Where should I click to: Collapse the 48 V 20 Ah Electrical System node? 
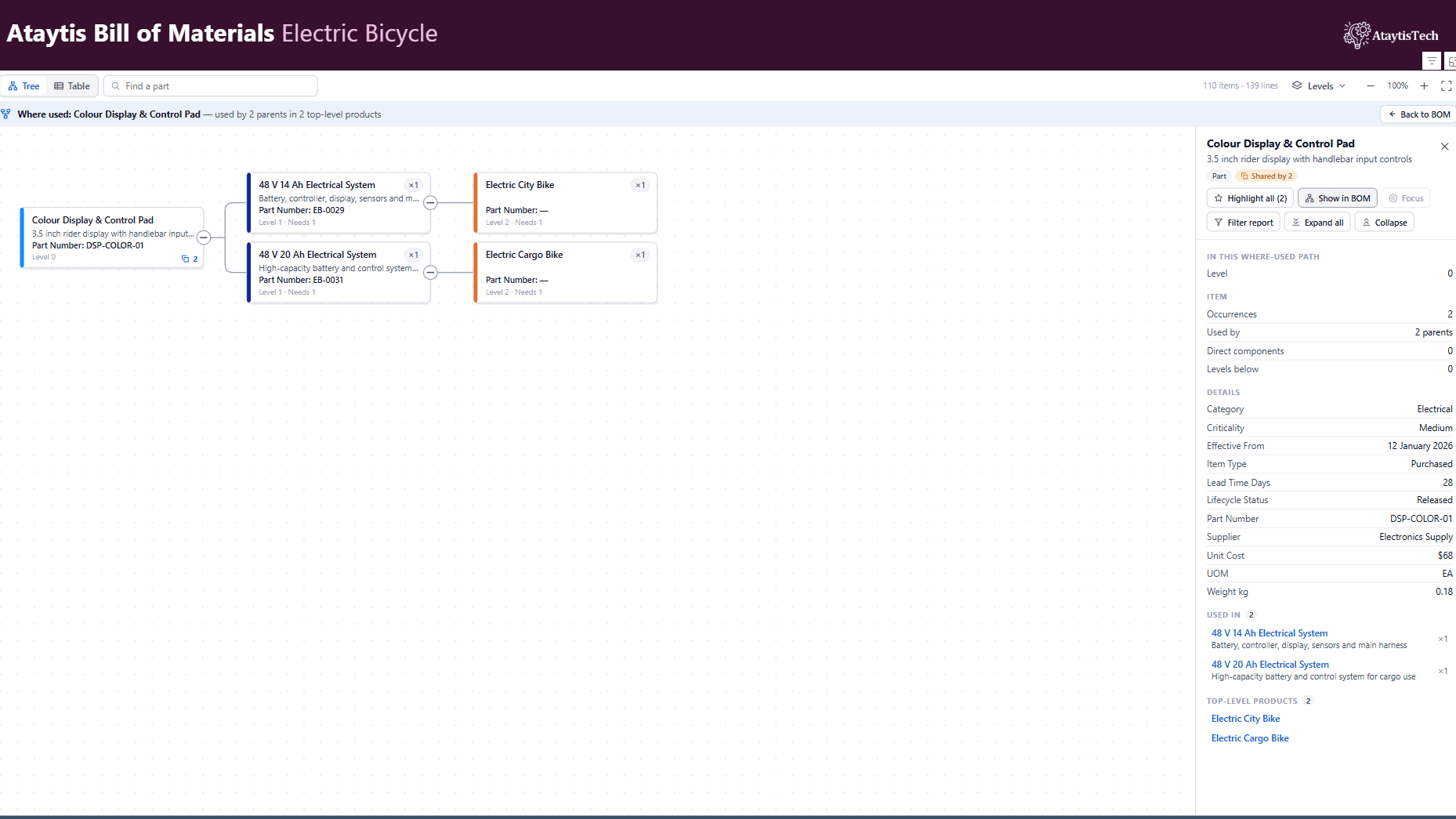430,272
